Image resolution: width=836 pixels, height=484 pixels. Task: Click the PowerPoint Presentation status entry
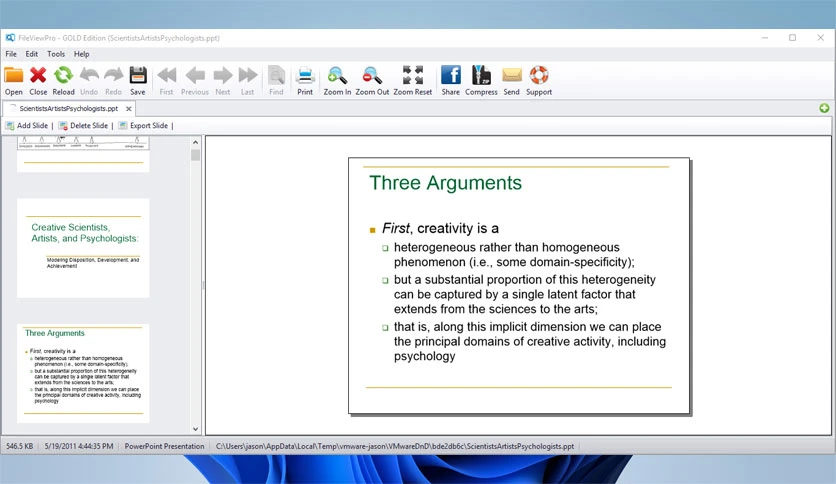164,446
